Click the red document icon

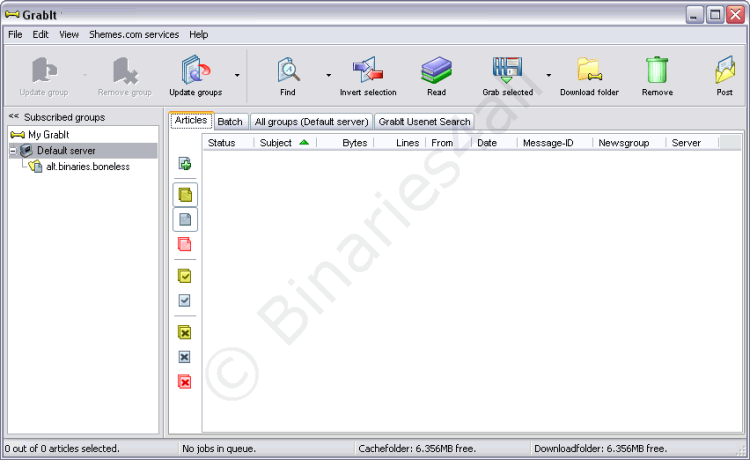(x=185, y=244)
